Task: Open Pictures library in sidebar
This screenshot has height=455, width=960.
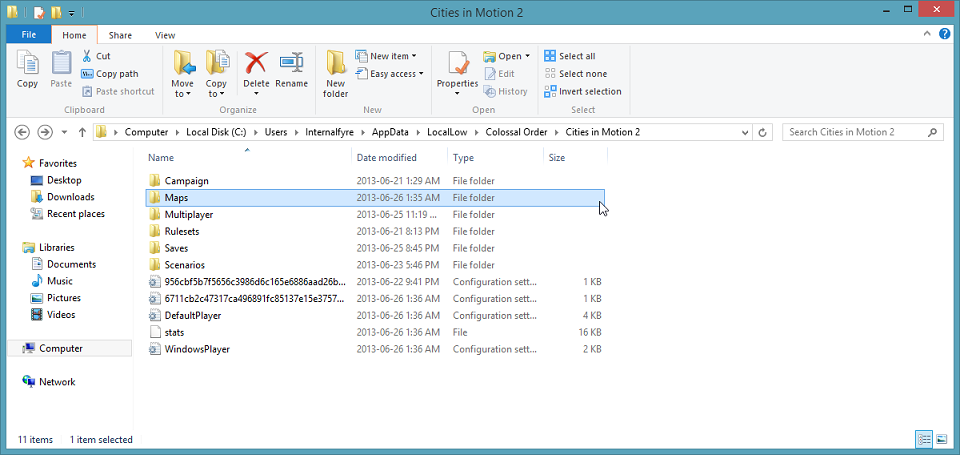Action: [56, 298]
